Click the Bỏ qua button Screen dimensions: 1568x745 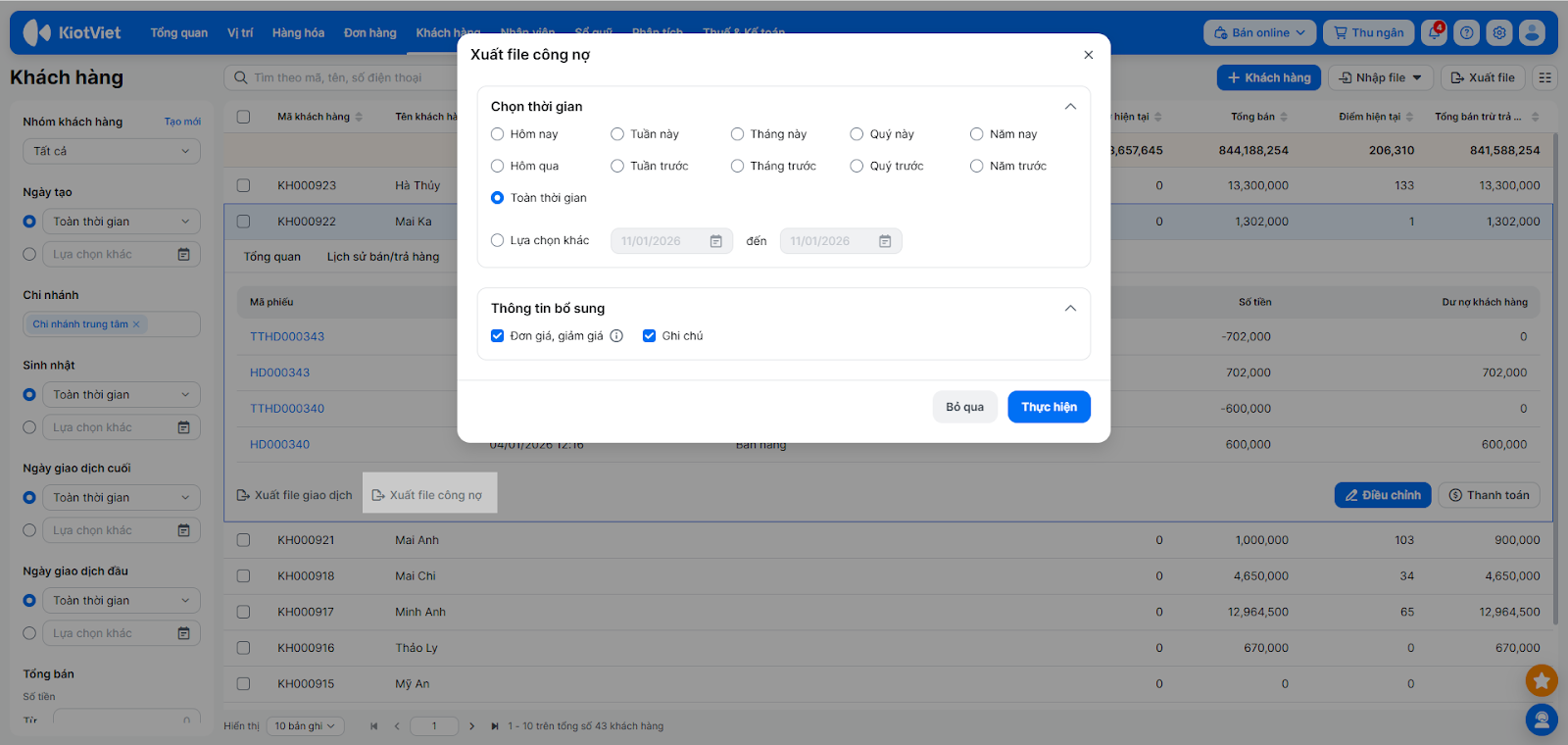coord(965,407)
